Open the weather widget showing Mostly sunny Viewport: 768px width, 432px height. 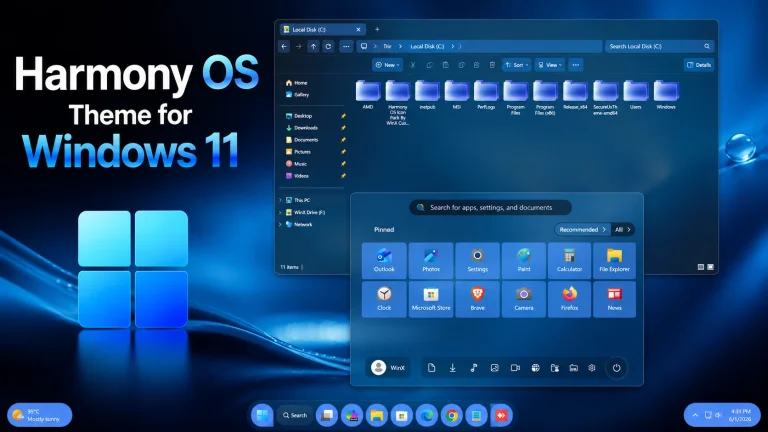(40, 415)
